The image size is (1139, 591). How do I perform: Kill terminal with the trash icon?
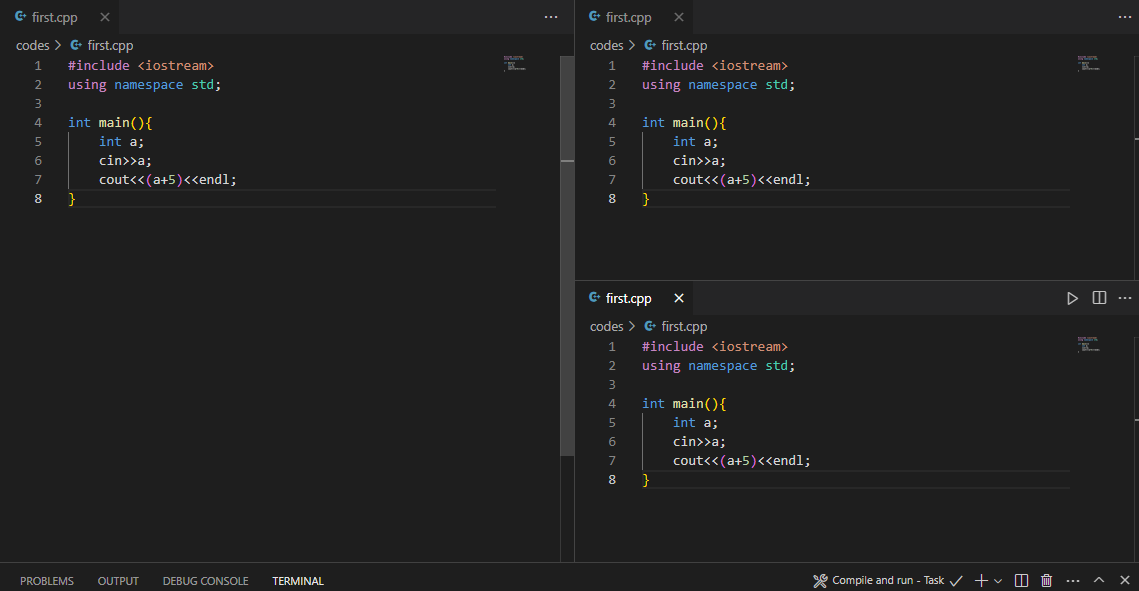[x=1046, y=581]
